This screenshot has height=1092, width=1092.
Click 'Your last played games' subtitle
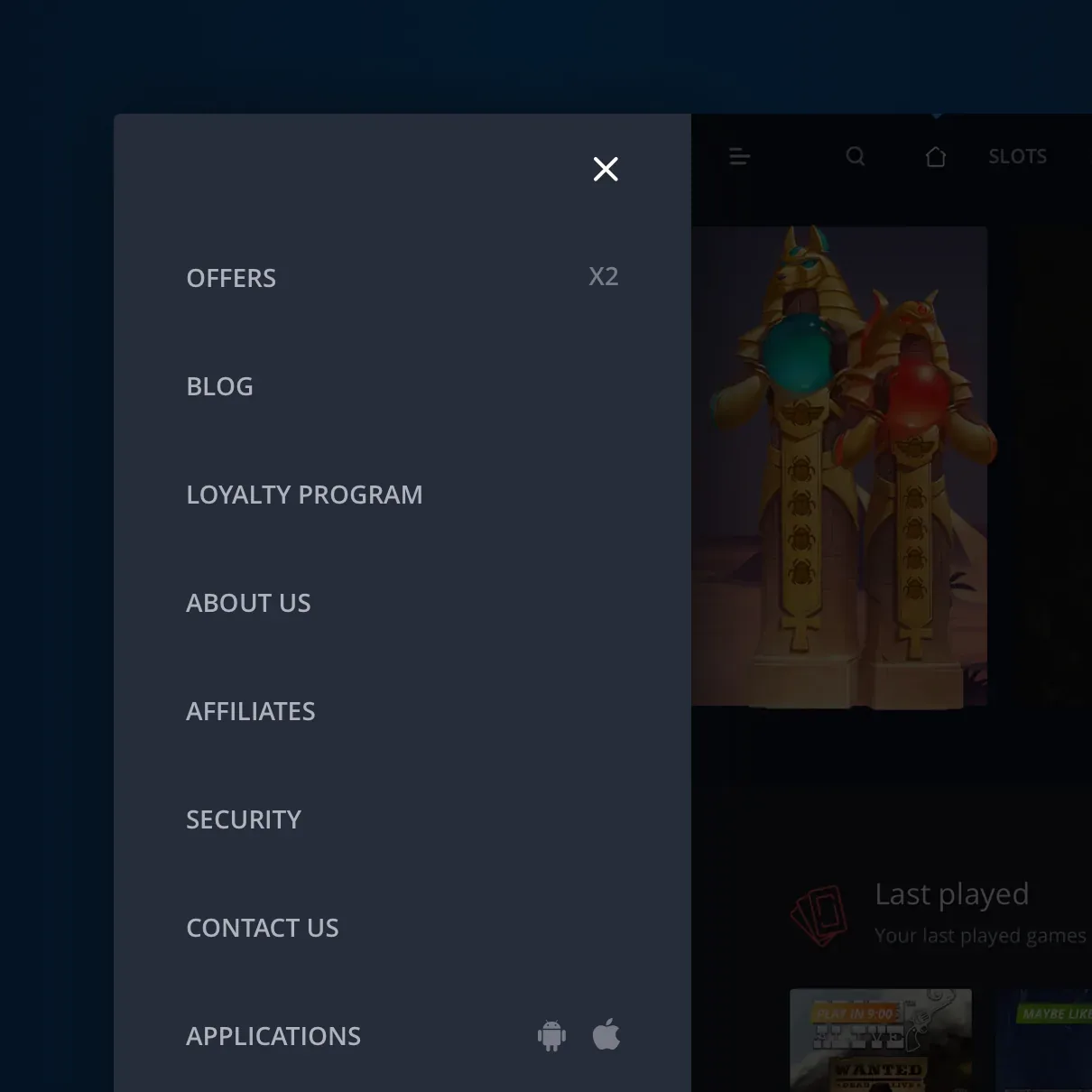tap(980, 936)
